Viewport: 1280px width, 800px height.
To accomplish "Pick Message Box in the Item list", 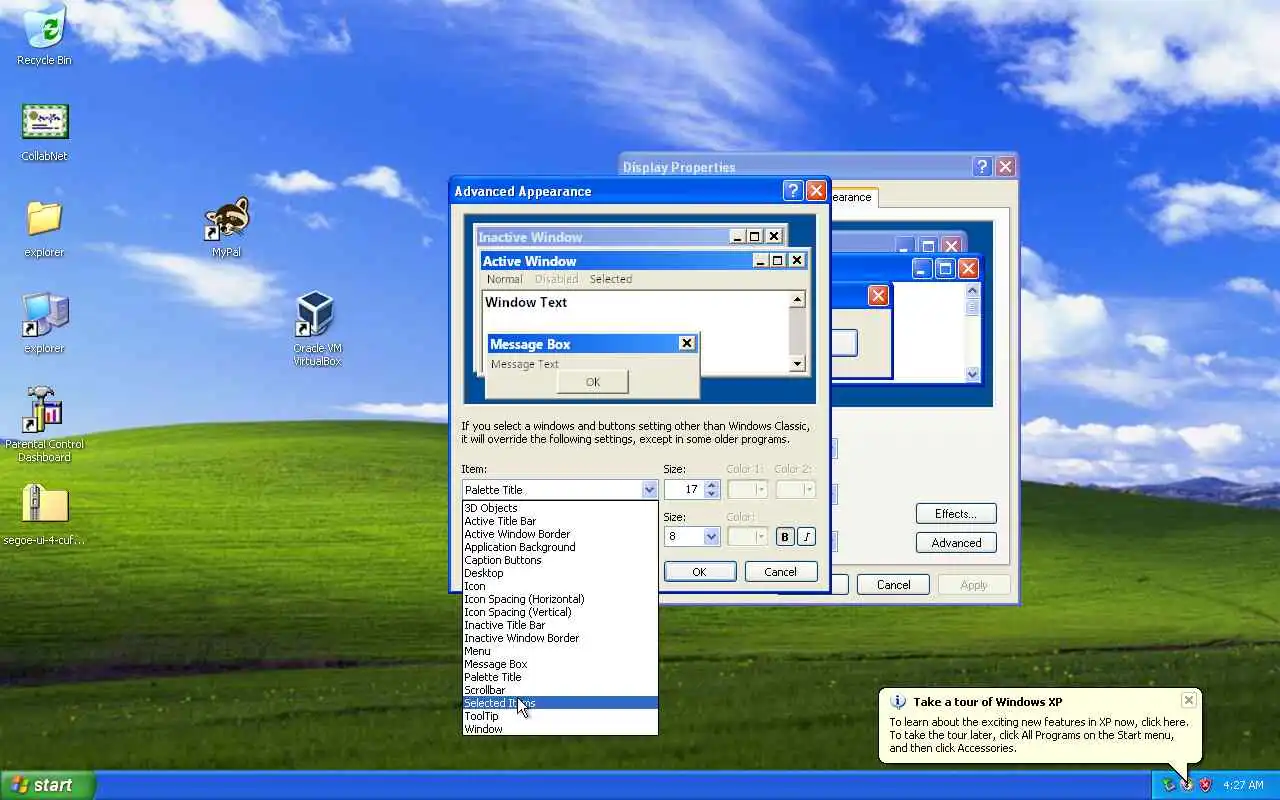I will [560, 664].
